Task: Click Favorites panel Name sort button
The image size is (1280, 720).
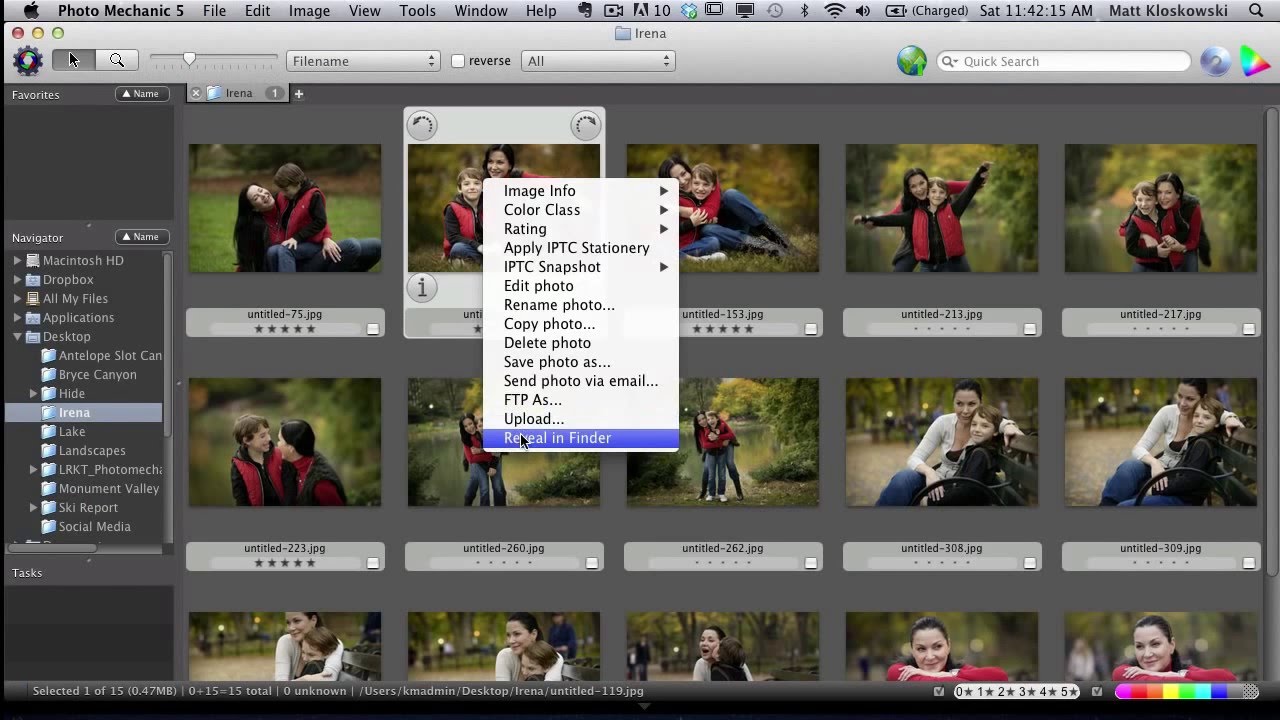Action: (x=141, y=94)
